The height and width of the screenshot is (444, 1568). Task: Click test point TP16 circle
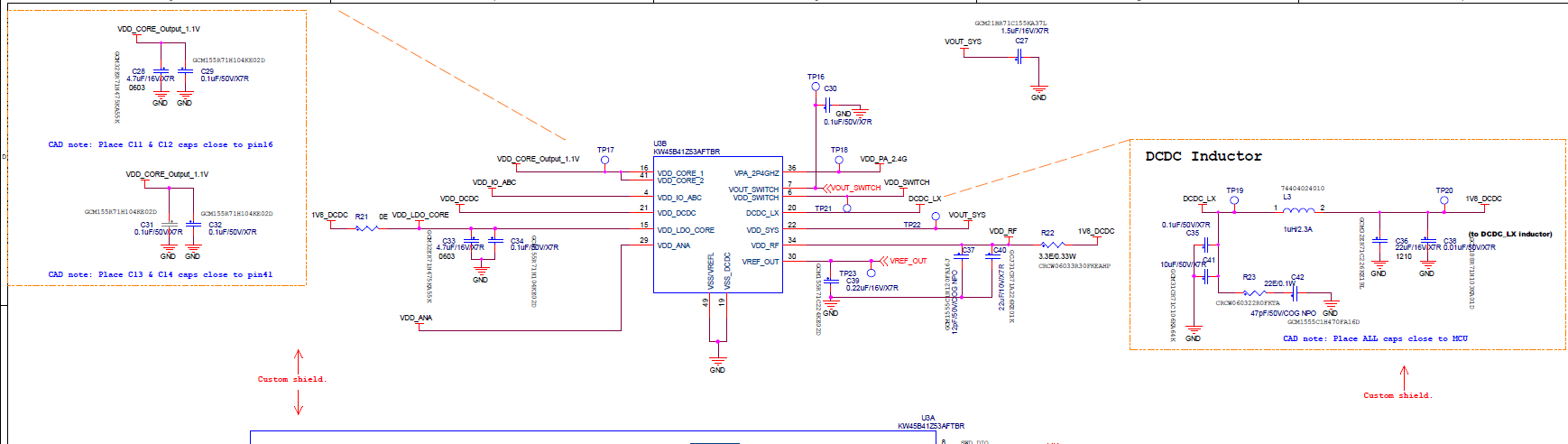[816, 87]
